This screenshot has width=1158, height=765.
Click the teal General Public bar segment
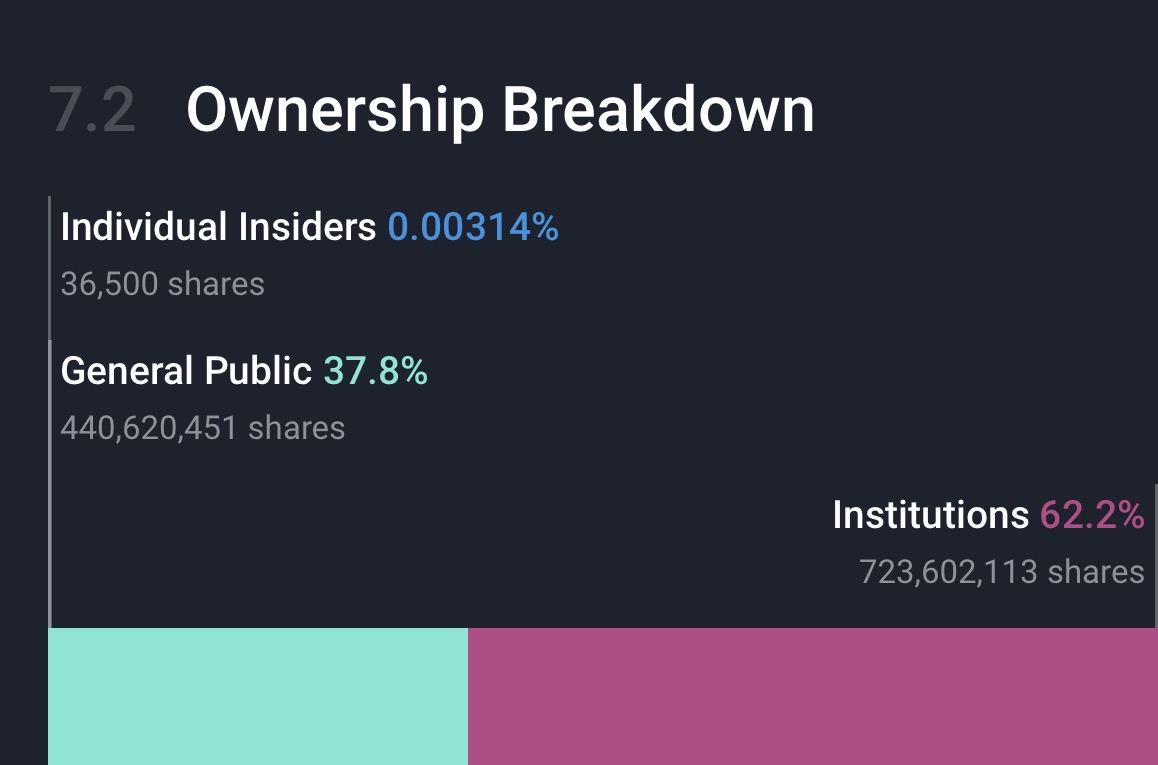tap(258, 696)
